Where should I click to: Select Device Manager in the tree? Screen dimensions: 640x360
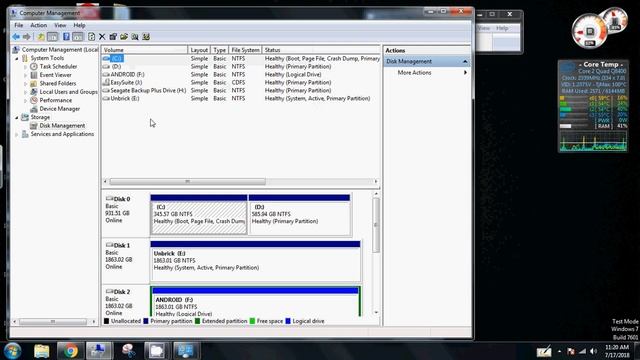click(x=60, y=109)
